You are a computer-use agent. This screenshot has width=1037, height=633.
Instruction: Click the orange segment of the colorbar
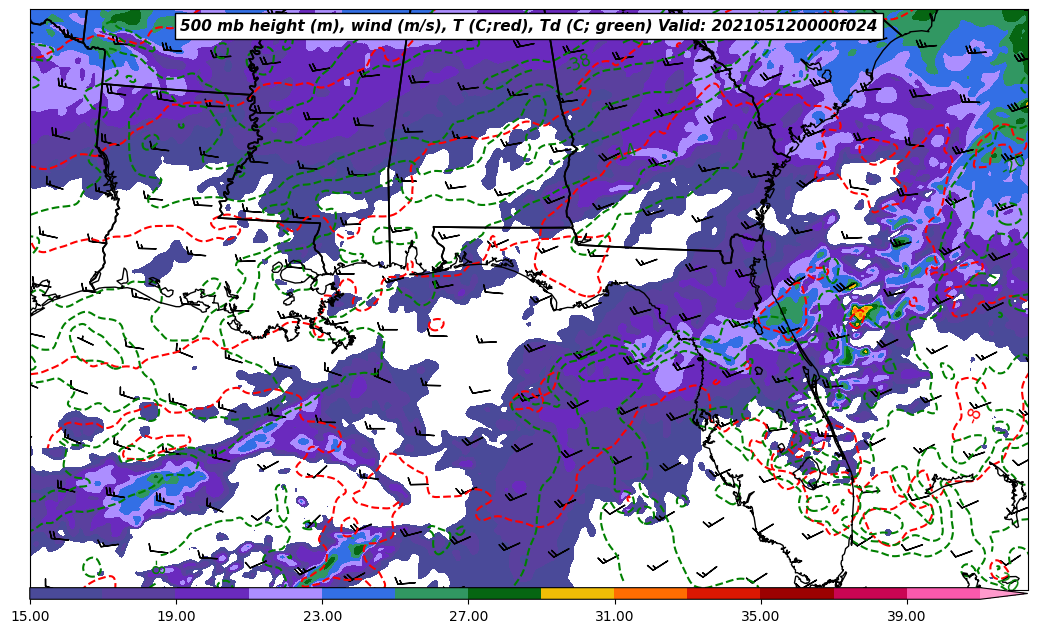pos(651,593)
